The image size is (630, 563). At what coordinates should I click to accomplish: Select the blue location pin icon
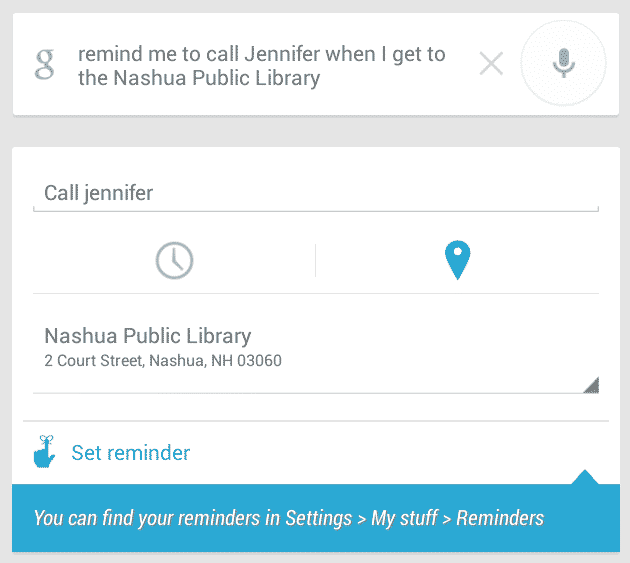pyautogui.click(x=457, y=260)
